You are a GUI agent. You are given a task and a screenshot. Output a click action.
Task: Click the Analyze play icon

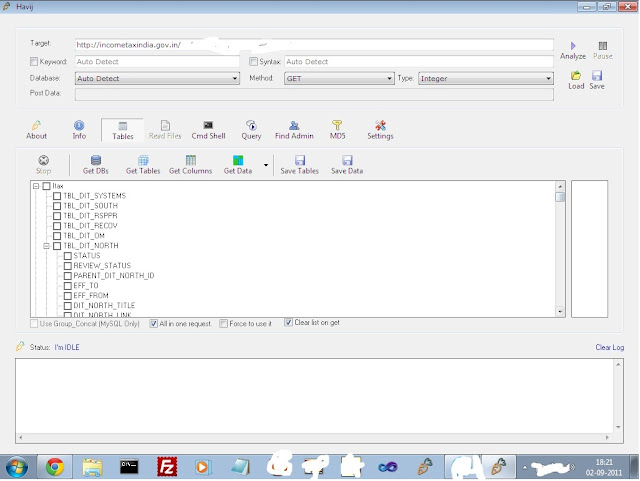[573, 45]
